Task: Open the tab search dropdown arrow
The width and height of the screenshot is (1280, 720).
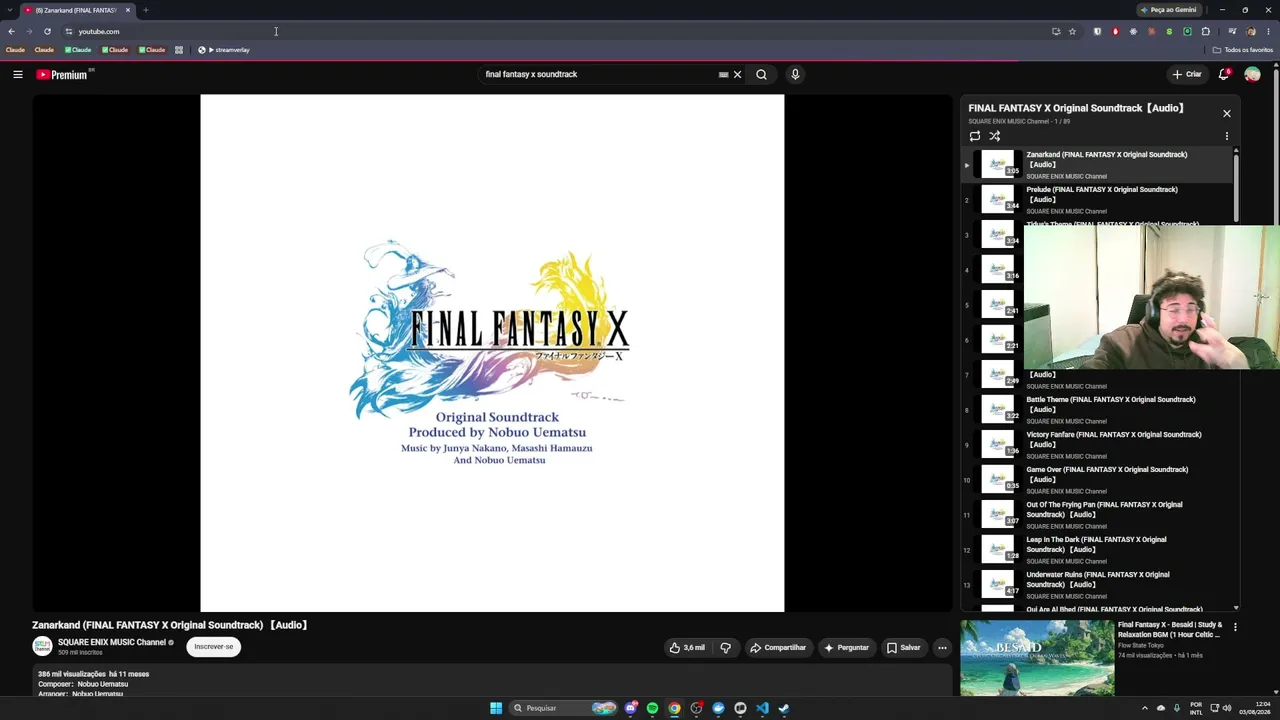Action: point(9,10)
